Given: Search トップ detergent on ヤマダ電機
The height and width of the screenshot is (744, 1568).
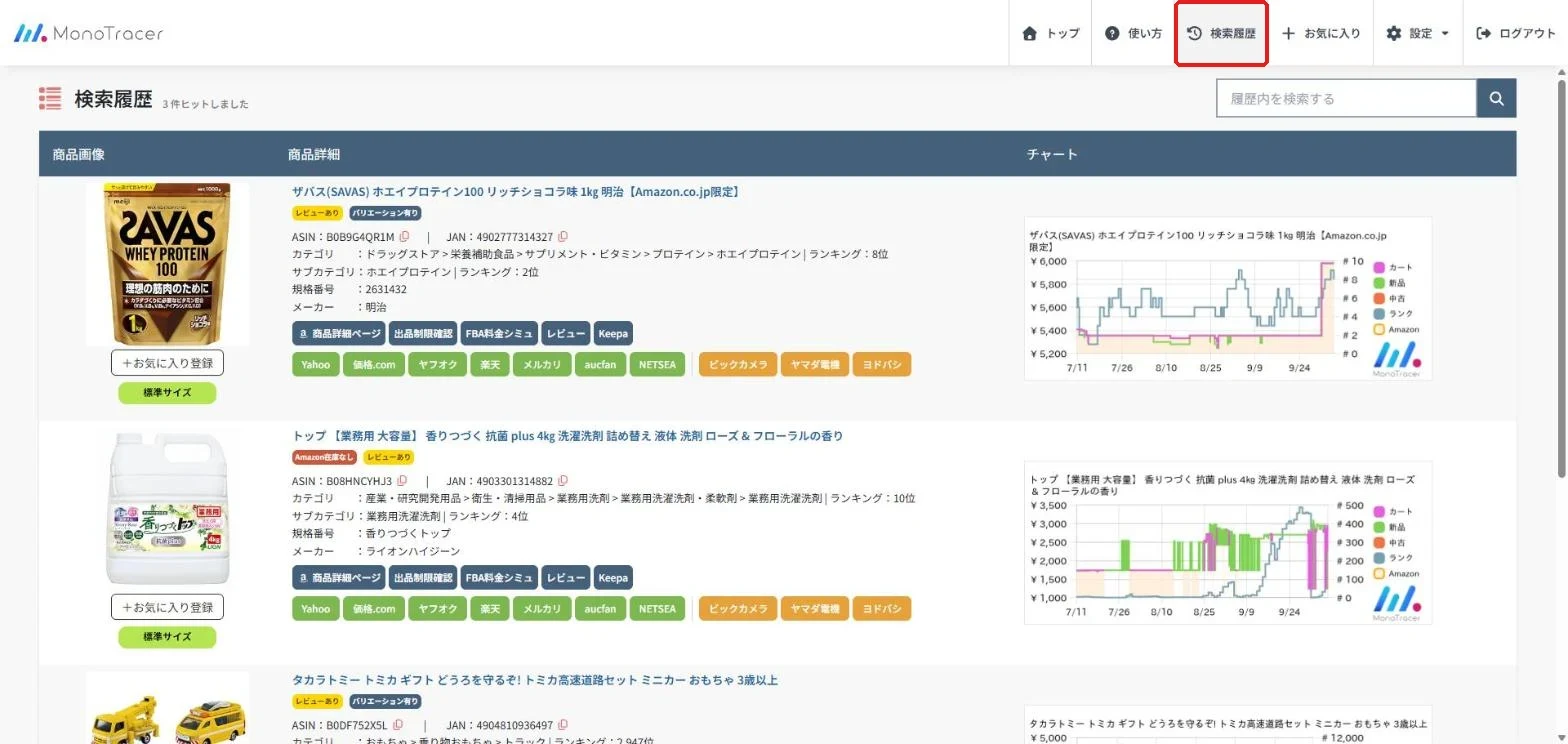Looking at the screenshot, I should tap(815, 608).
